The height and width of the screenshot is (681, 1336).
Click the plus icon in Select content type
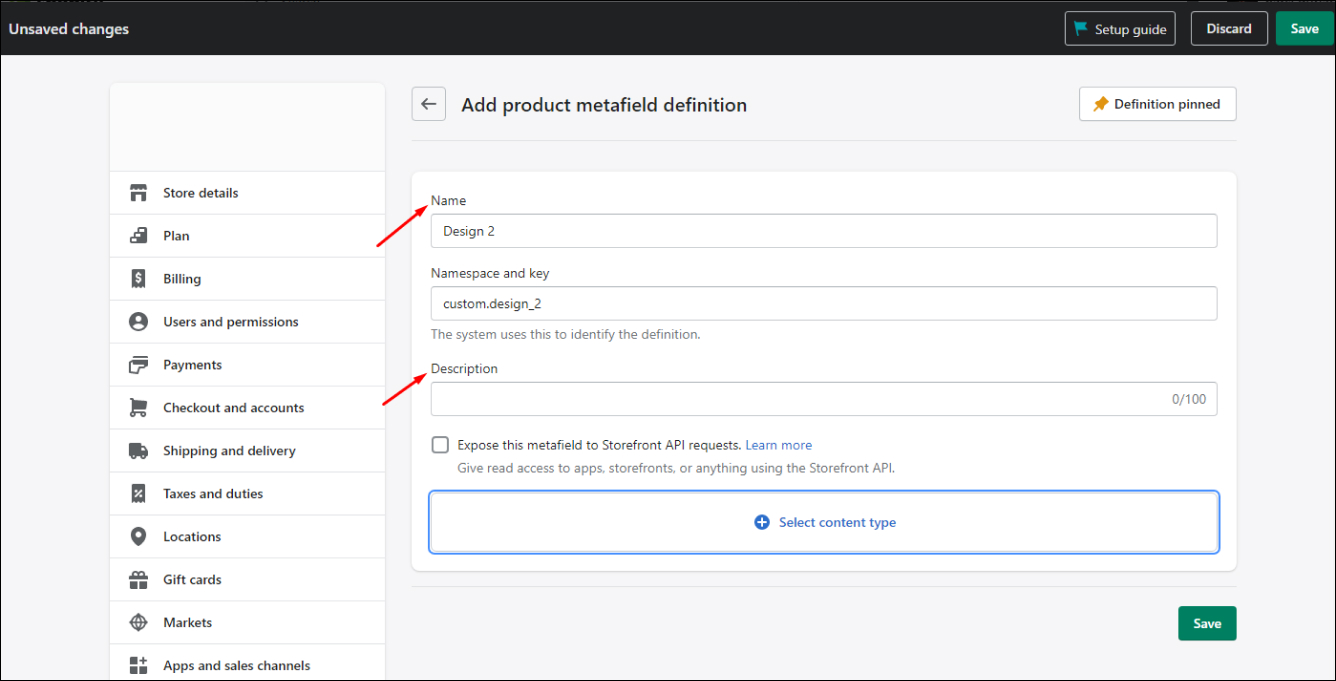click(x=762, y=522)
